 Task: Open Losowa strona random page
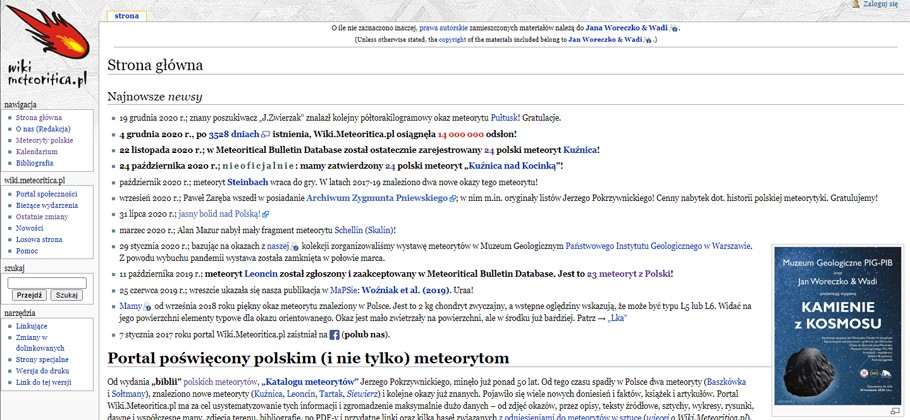[x=39, y=240]
